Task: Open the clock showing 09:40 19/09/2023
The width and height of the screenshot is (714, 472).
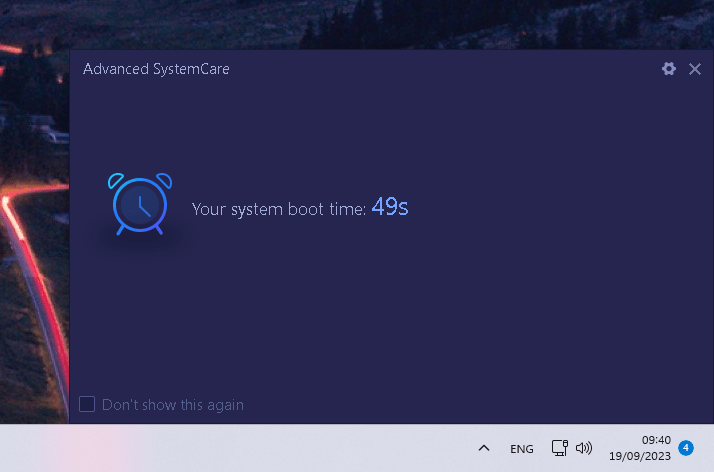Action: [x=640, y=448]
